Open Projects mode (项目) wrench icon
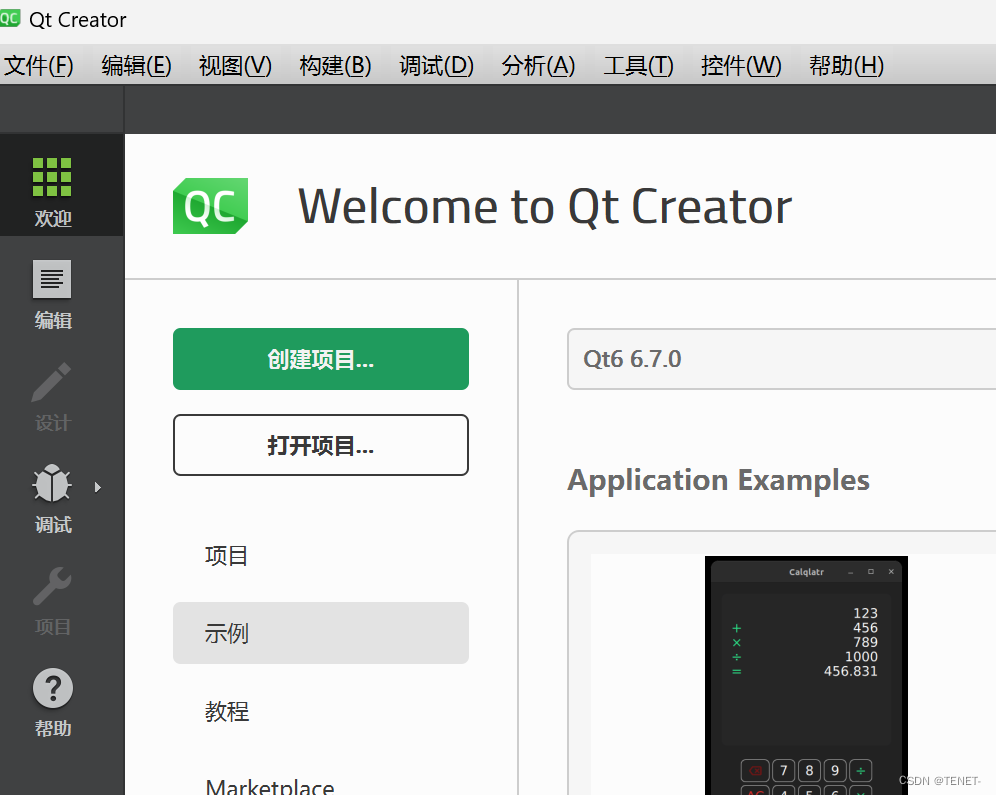The width and height of the screenshot is (996, 795). click(52, 585)
